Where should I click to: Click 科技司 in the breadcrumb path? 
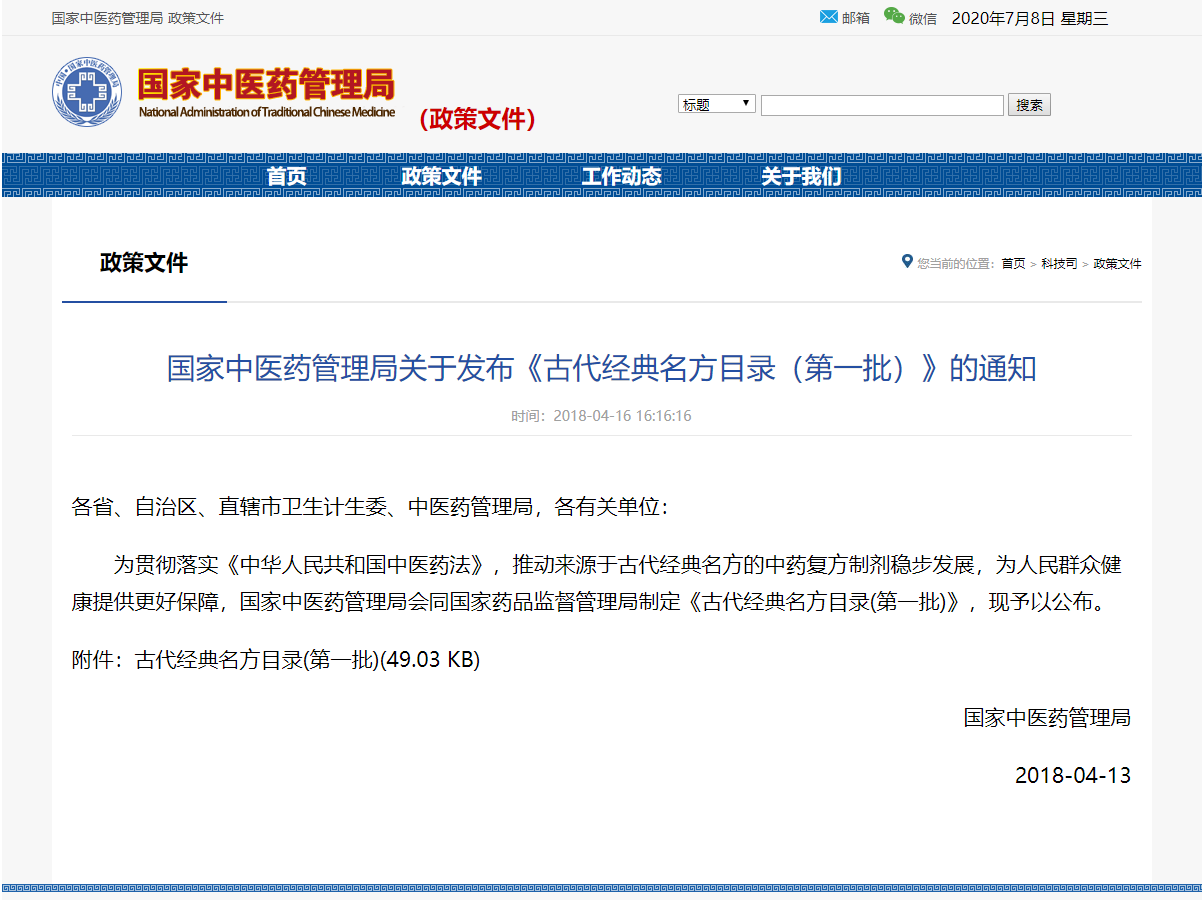pos(1058,264)
